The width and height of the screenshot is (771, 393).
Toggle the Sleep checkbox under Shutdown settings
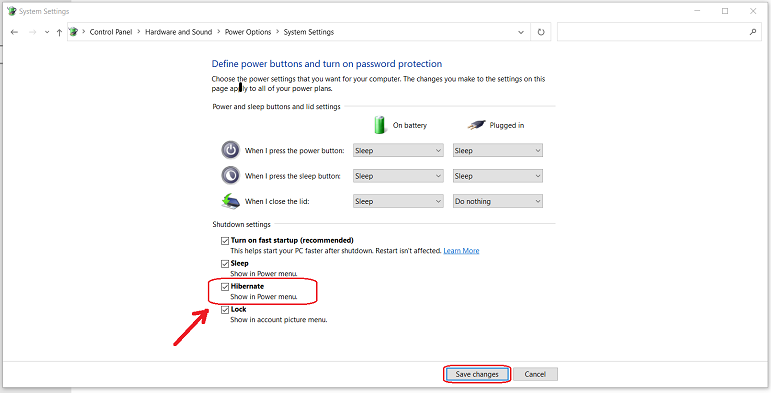[225, 264]
